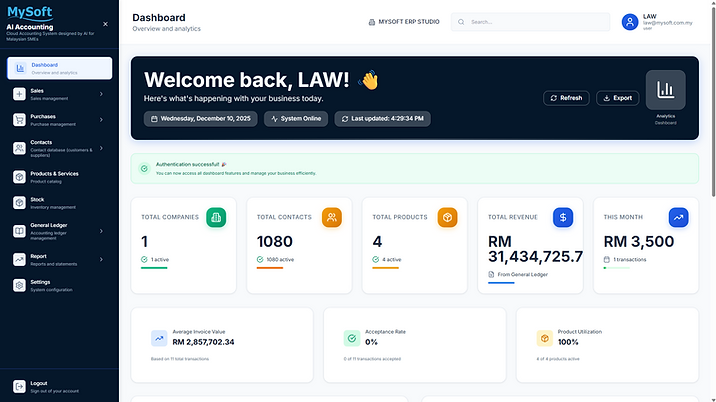Viewport: 716px width, 402px height.
Task: Click the Settings gear icon
Action: click(19, 286)
